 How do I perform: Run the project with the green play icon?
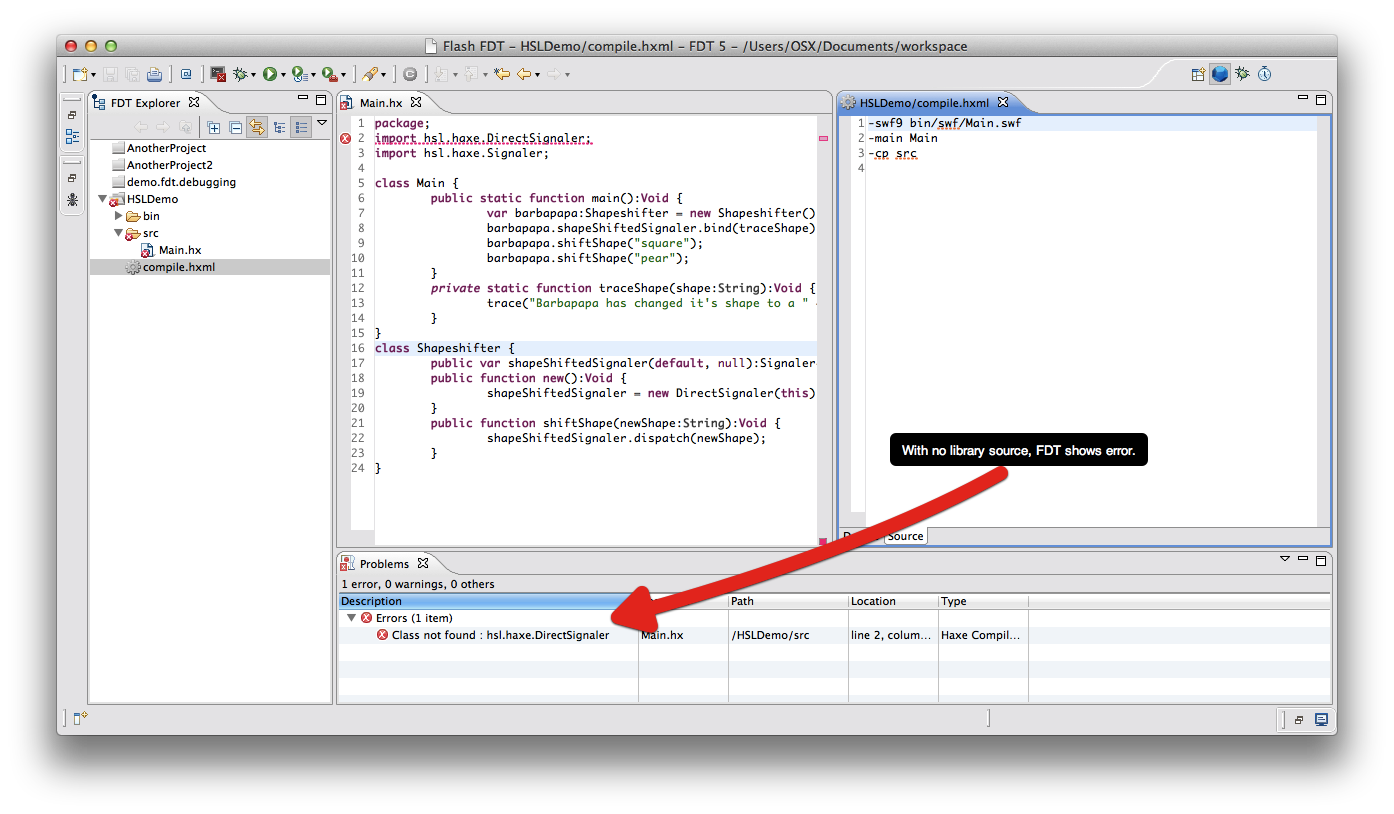270,74
